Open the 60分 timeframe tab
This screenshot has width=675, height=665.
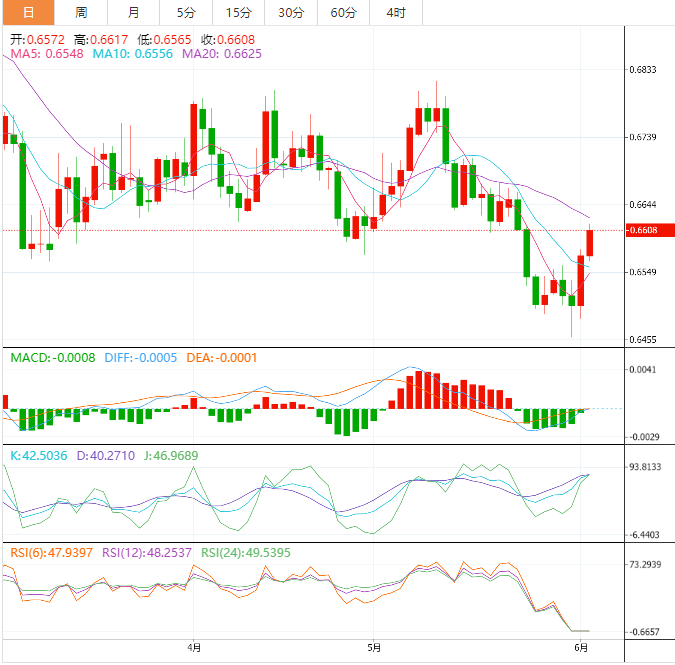[x=343, y=13]
